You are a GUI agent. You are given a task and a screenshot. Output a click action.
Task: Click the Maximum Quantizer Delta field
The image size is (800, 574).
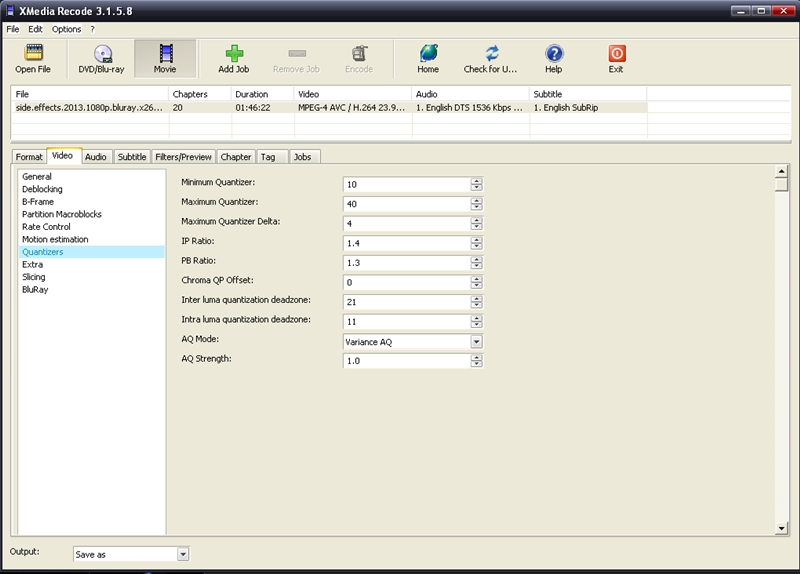pyautogui.click(x=407, y=223)
